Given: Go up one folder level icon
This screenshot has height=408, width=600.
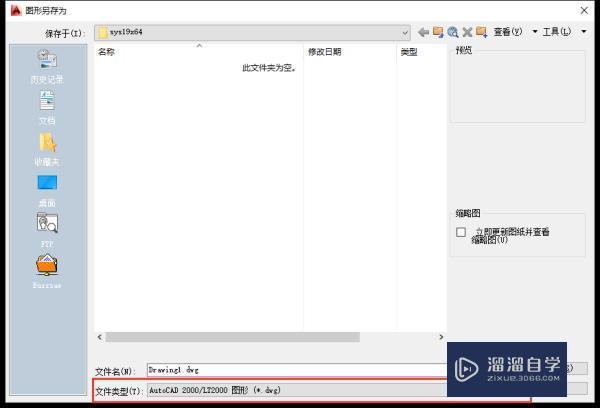Looking at the screenshot, I should 438,32.
